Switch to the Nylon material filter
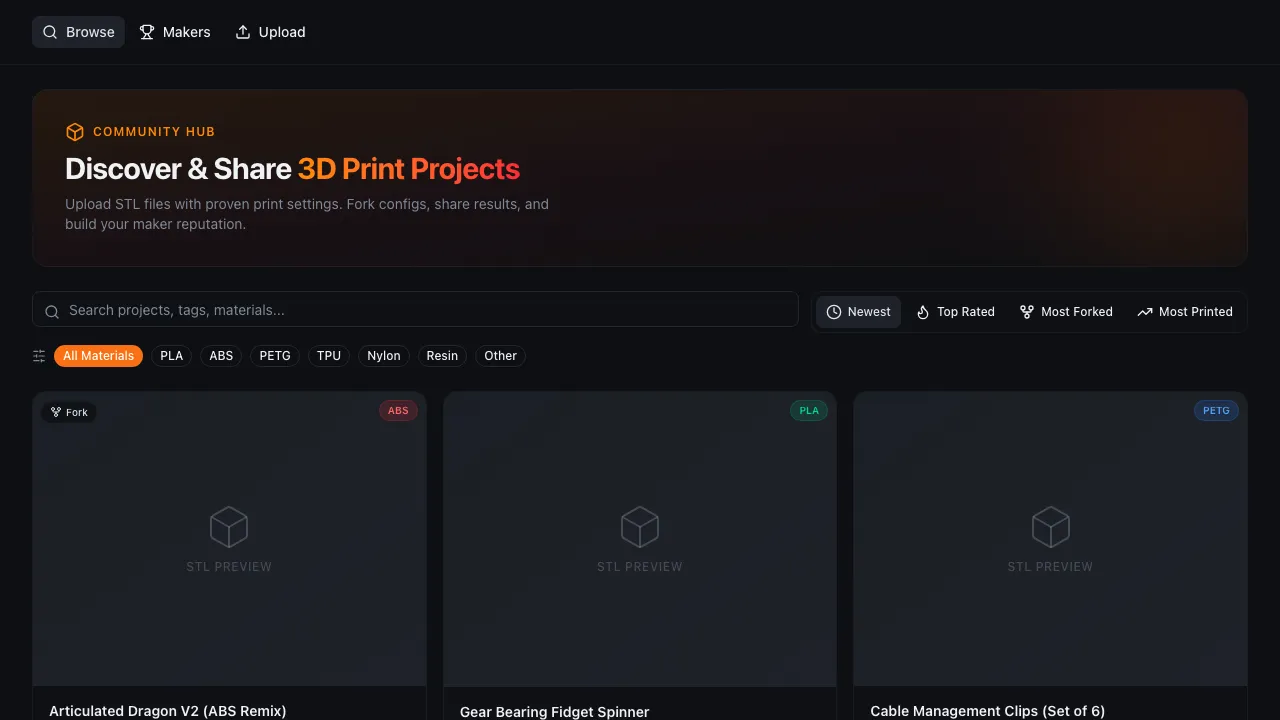Image resolution: width=1280 pixels, height=720 pixels. coord(383,356)
